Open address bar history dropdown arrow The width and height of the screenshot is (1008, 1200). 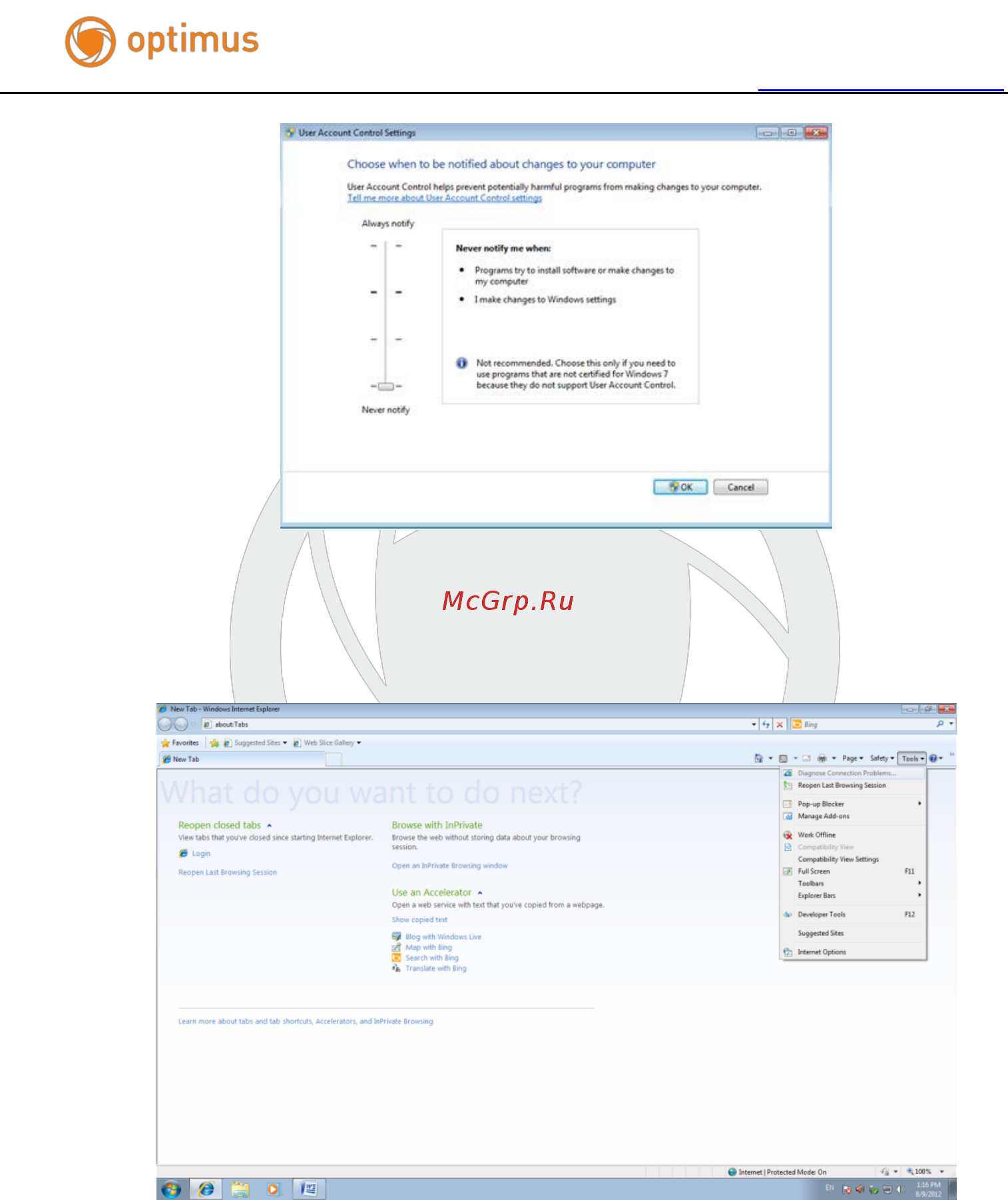click(x=754, y=725)
